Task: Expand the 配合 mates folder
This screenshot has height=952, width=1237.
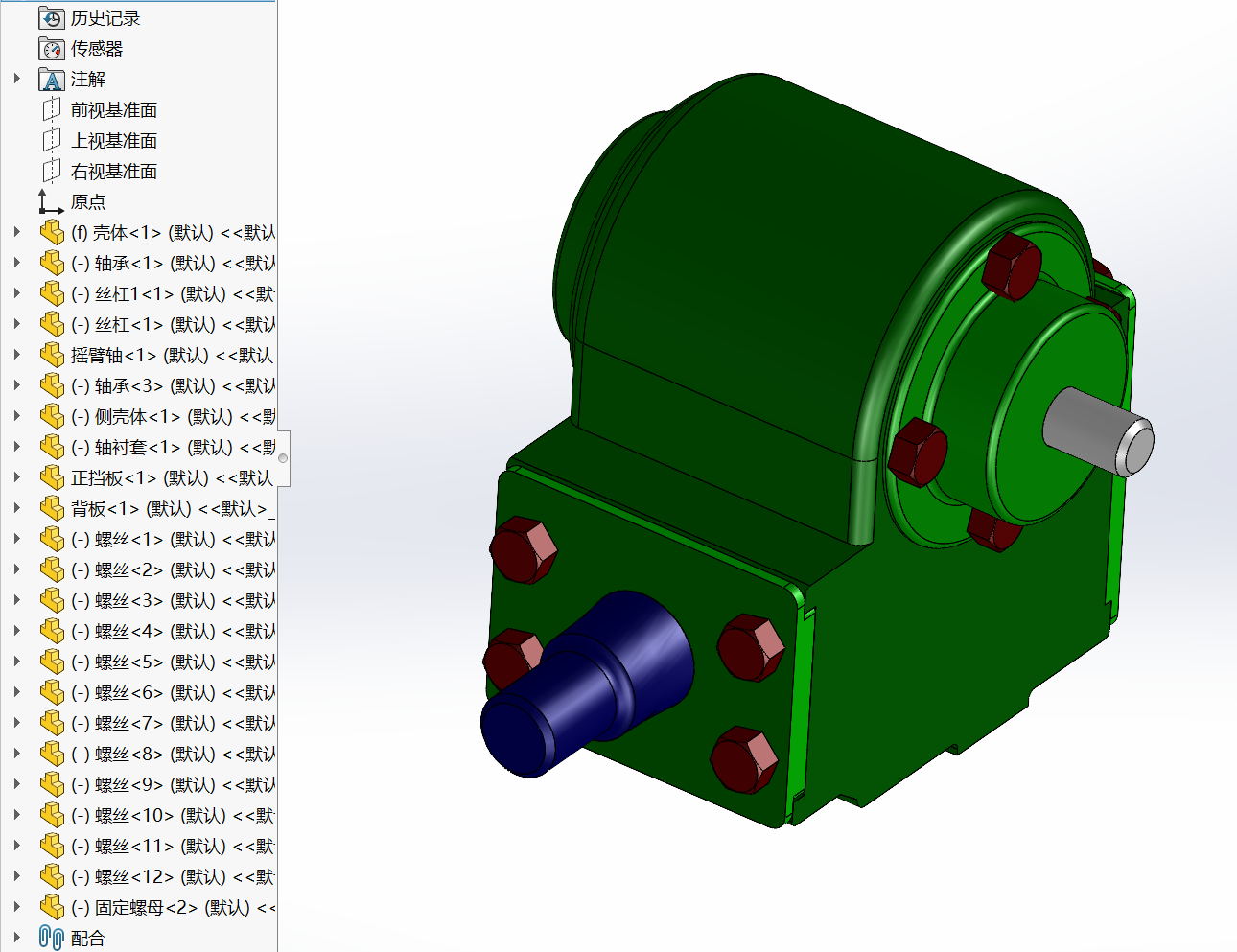Action: 17,938
